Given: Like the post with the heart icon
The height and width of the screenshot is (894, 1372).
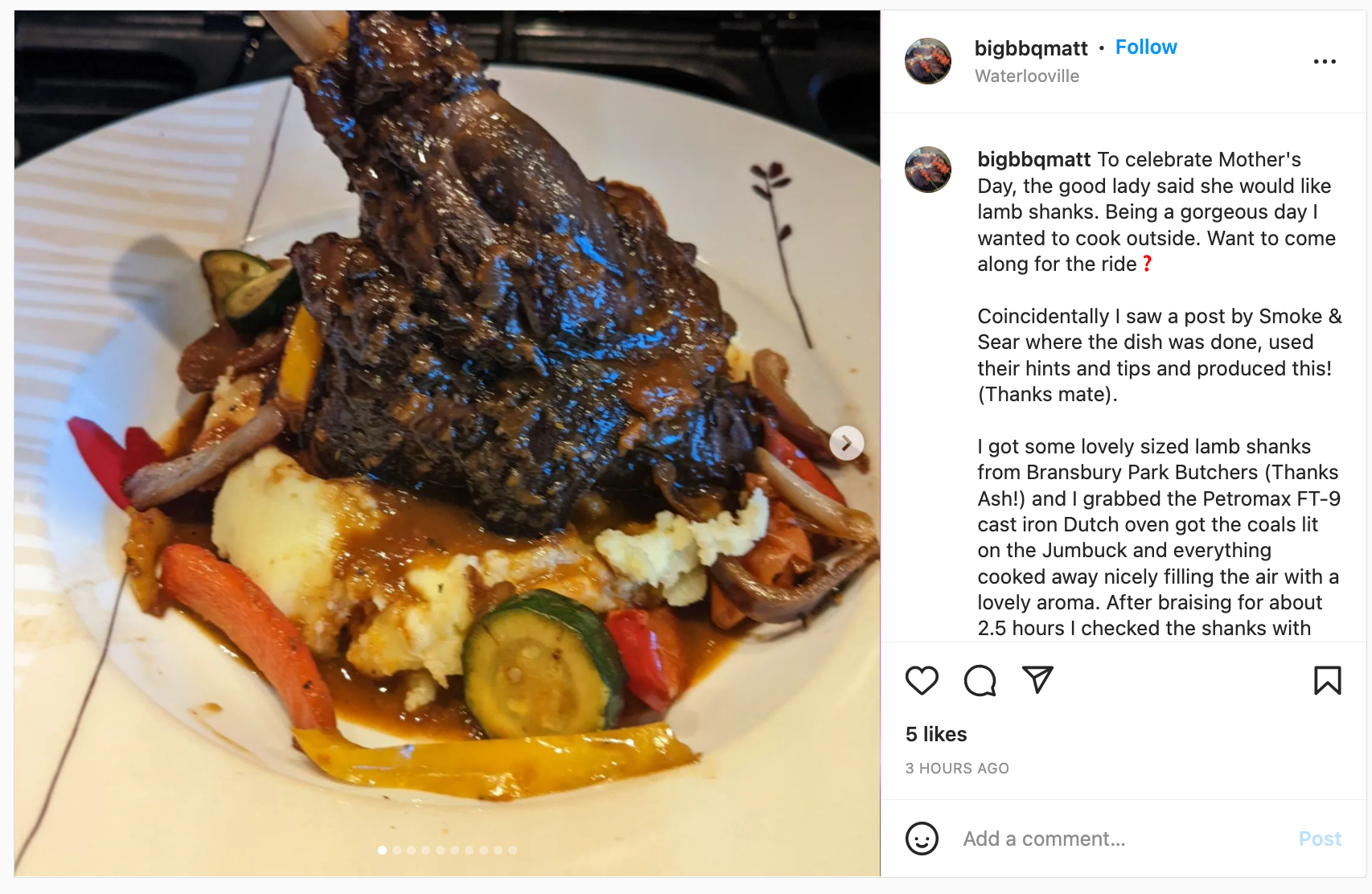Looking at the screenshot, I should click(922, 680).
